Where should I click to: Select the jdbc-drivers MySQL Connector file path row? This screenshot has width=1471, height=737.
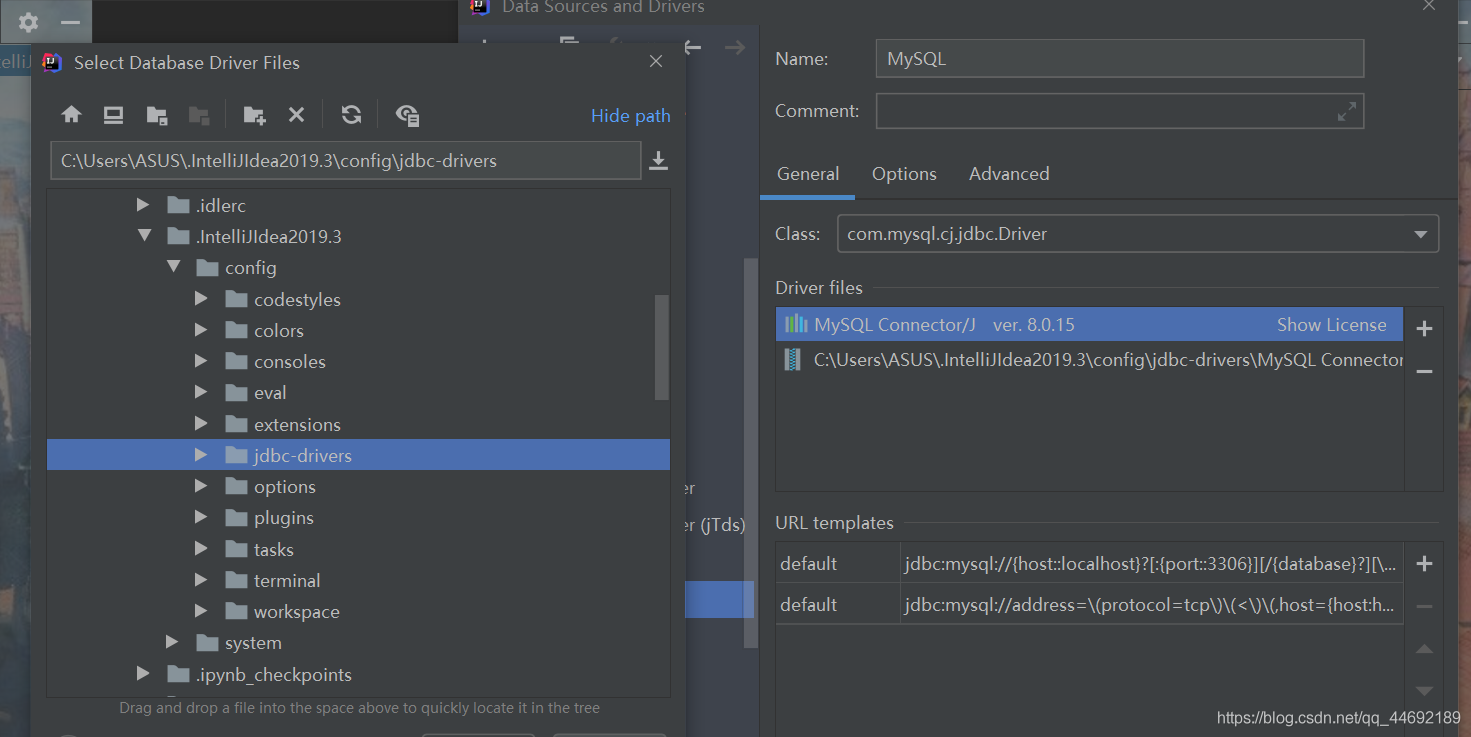[1089, 360]
